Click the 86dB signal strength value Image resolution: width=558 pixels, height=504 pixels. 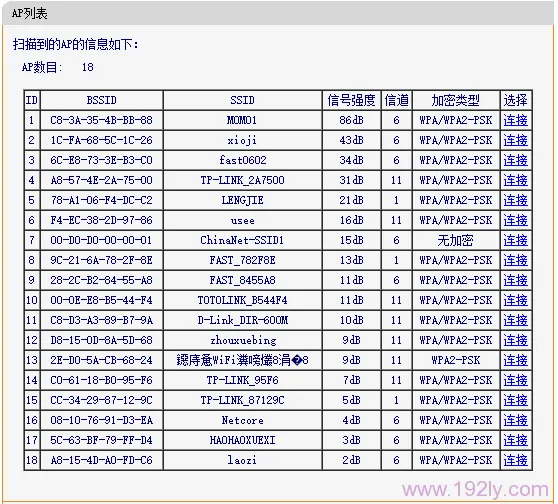click(352, 120)
